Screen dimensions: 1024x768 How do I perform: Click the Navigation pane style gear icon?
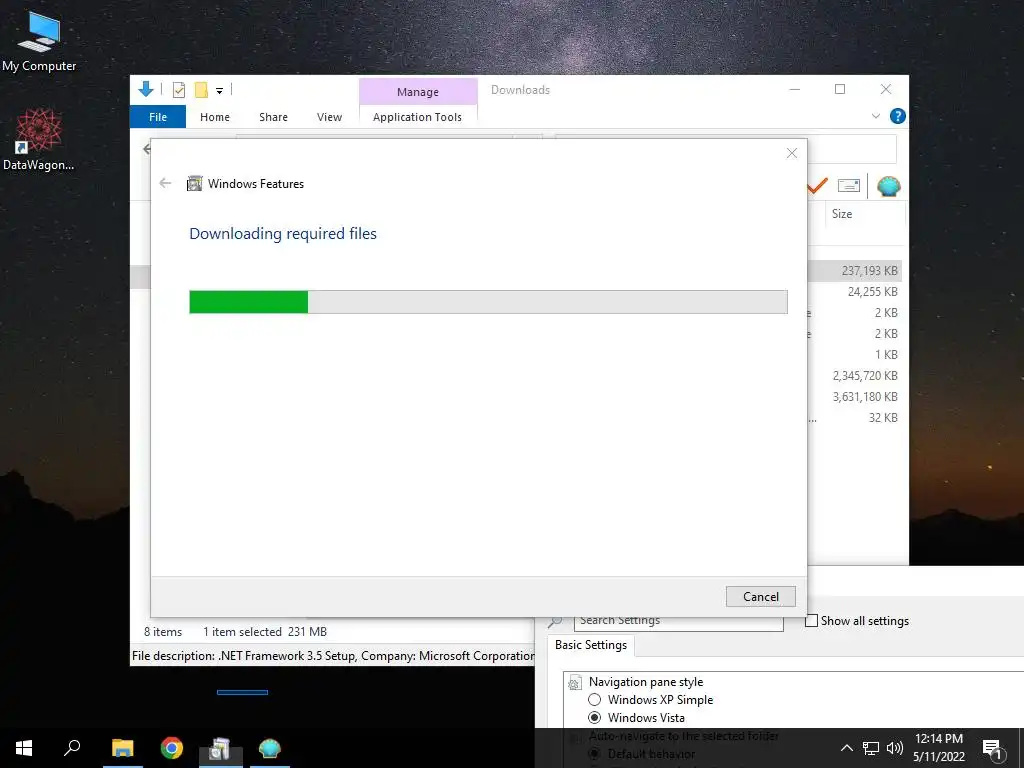coord(575,683)
